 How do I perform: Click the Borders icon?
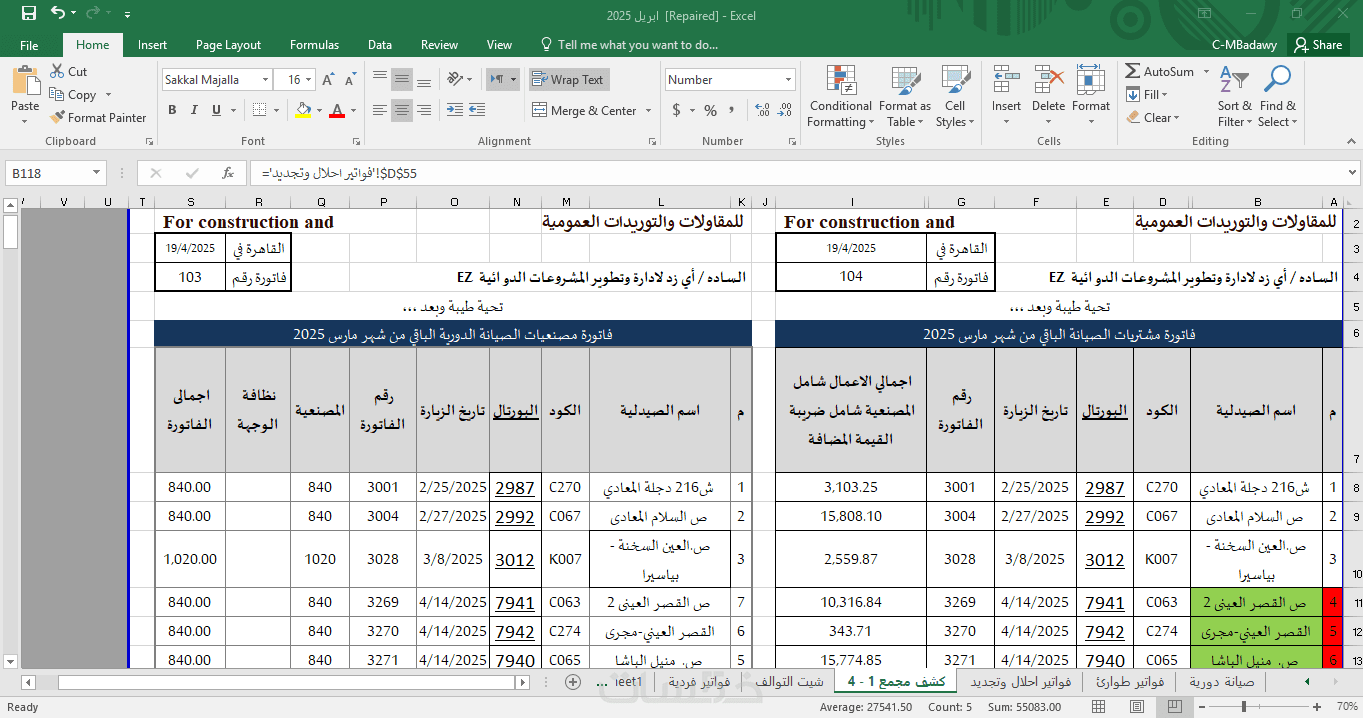pos(258,110)
